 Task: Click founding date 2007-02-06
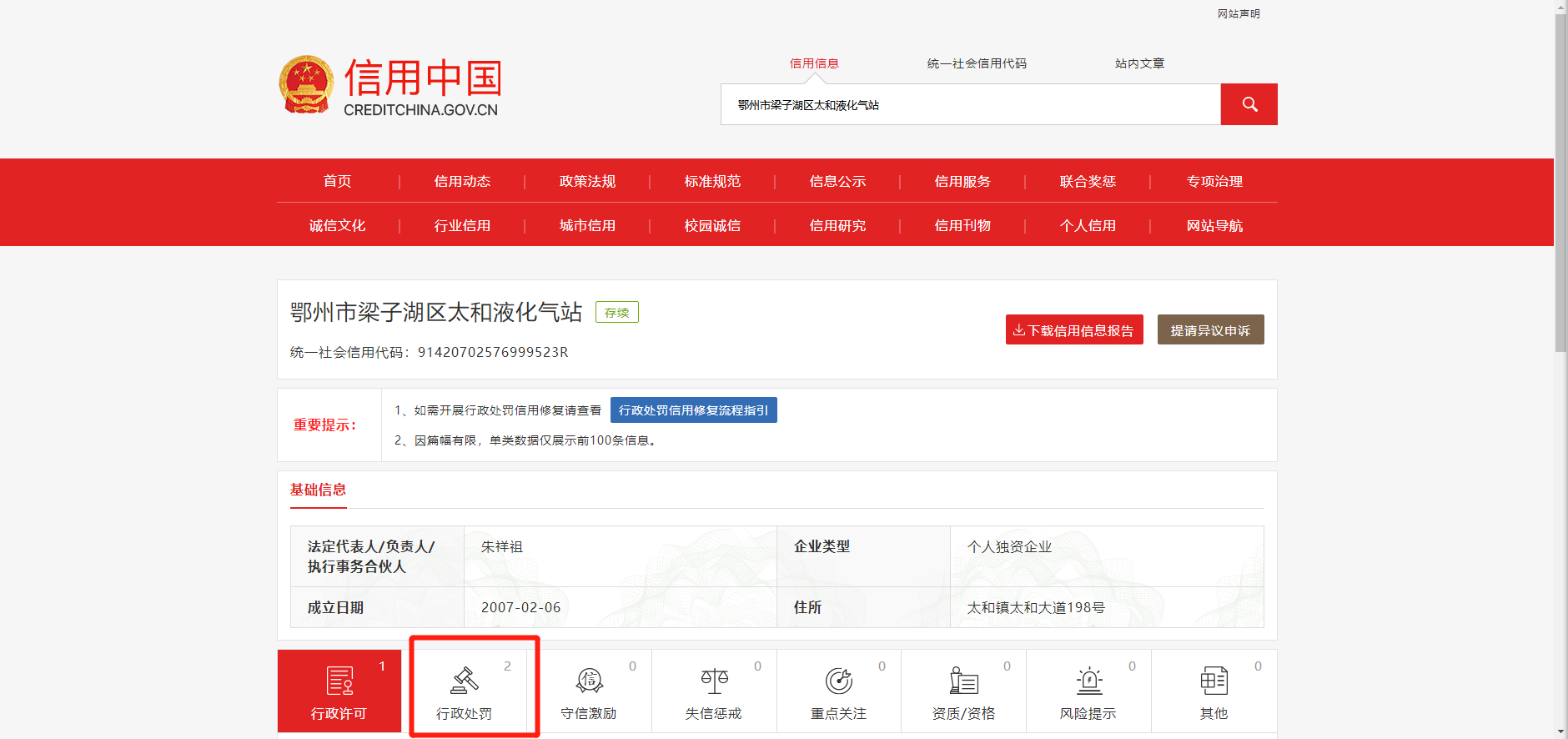521,607
